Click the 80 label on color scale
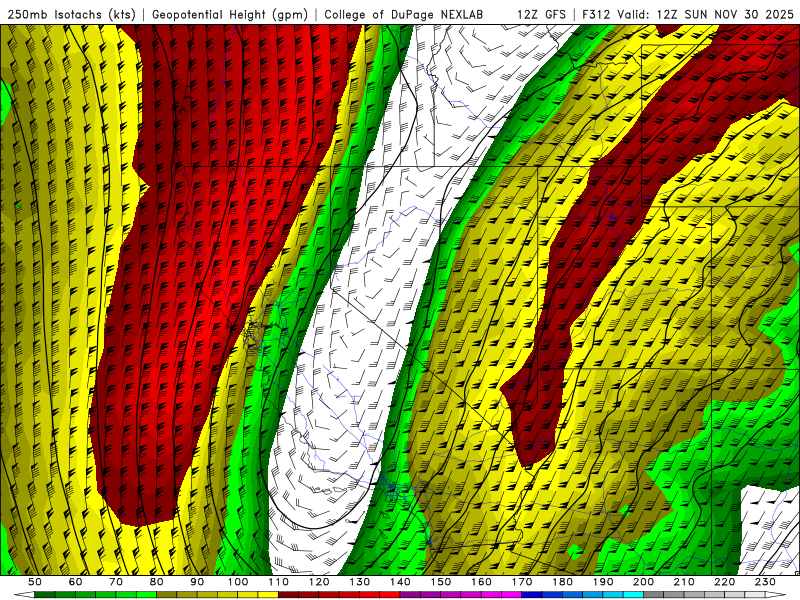Viewport: 800px width, 600px height. coord(157,582)
